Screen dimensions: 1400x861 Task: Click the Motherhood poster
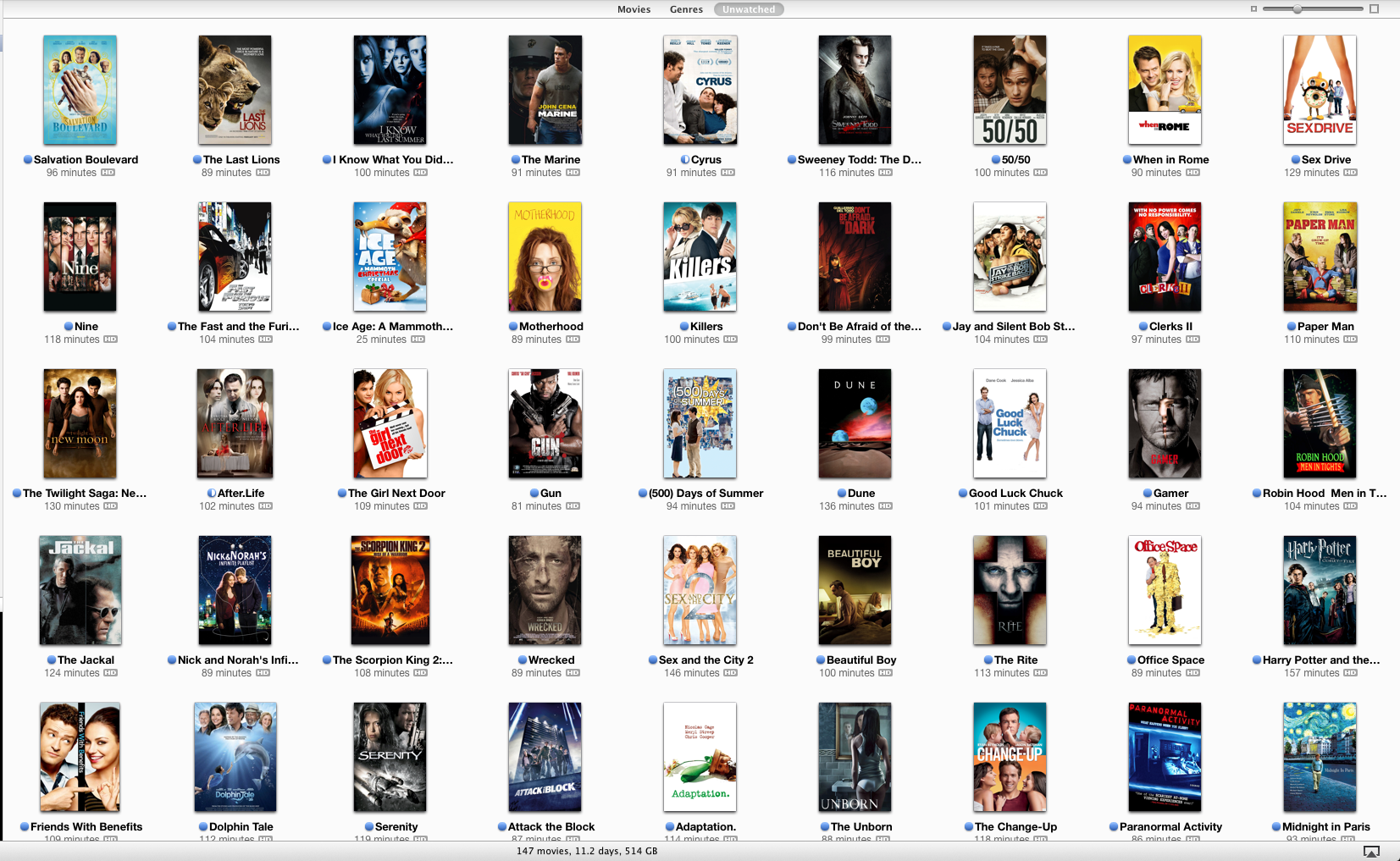pos(545,257)
